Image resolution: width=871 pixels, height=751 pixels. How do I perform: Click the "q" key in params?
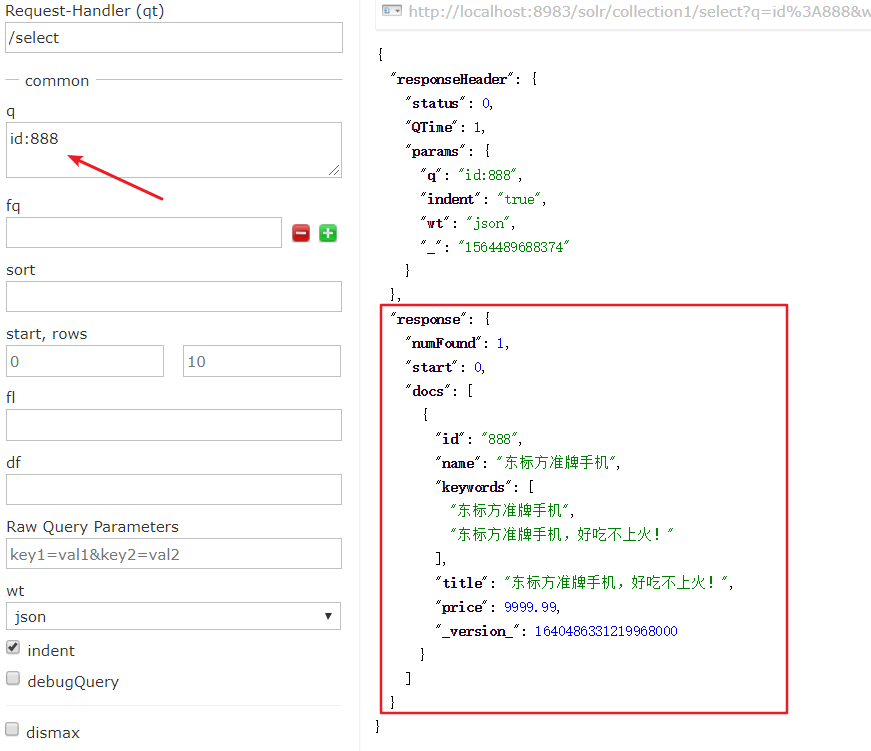(432, 176)
